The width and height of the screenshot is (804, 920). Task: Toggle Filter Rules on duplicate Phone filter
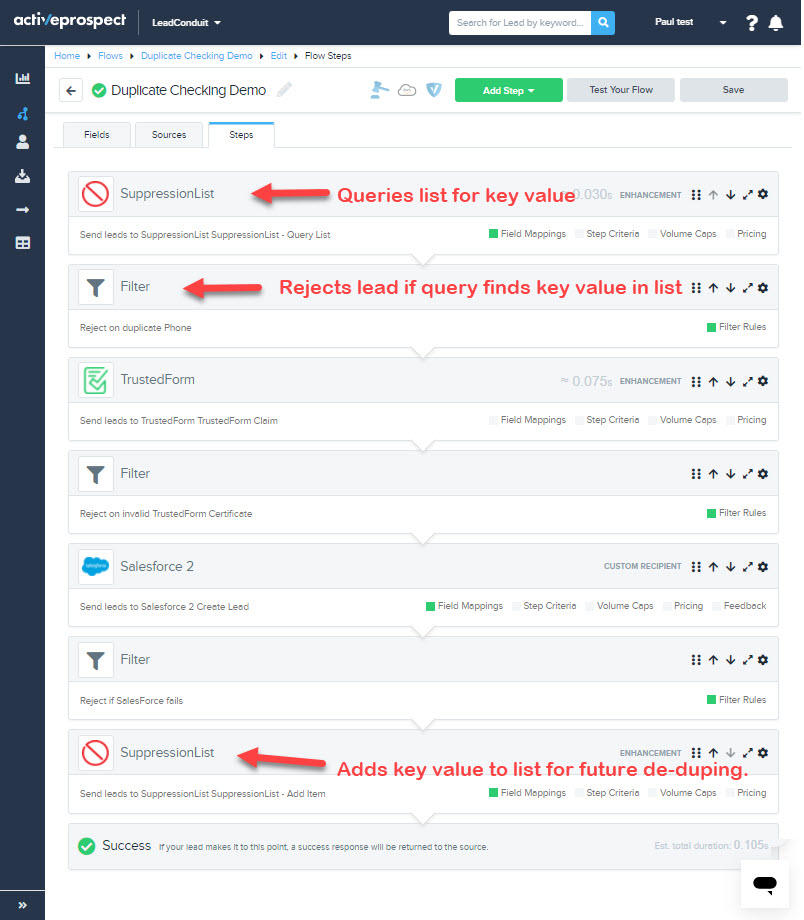point(737,327)
